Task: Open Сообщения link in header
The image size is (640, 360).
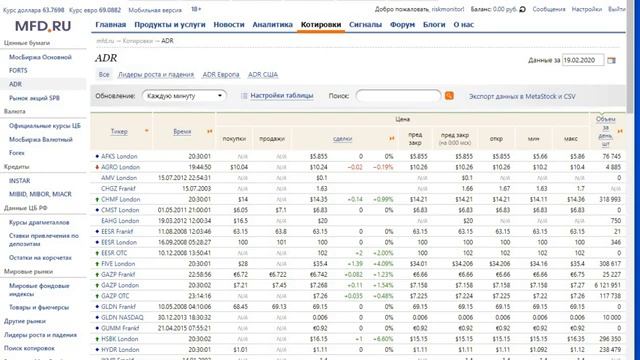Action: click(x=549, y=9)
